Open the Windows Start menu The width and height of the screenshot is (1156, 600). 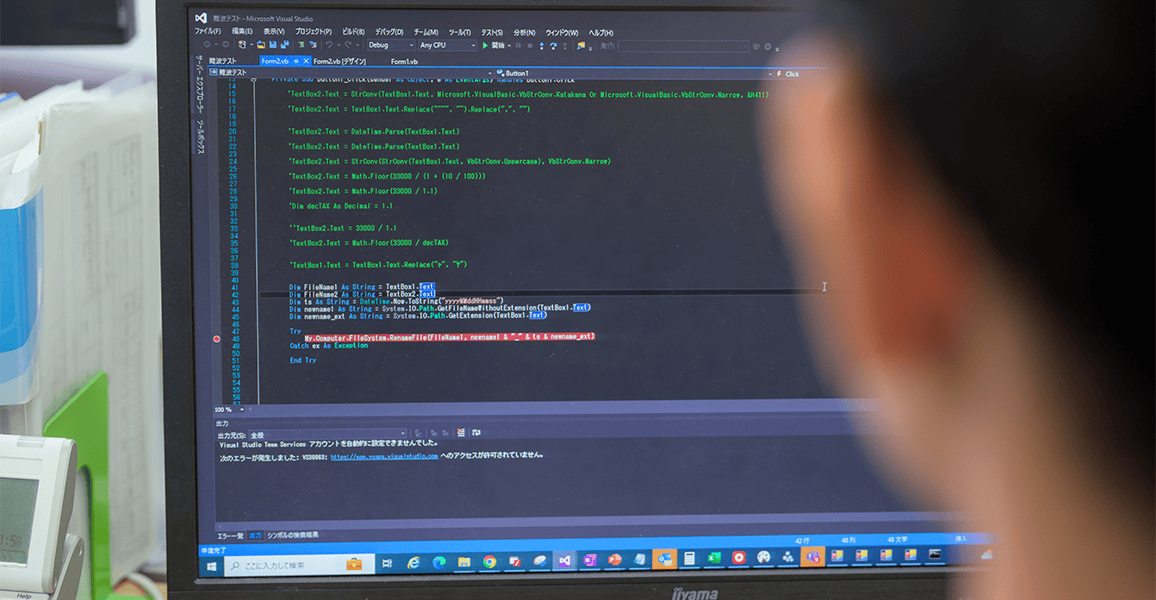211,566
